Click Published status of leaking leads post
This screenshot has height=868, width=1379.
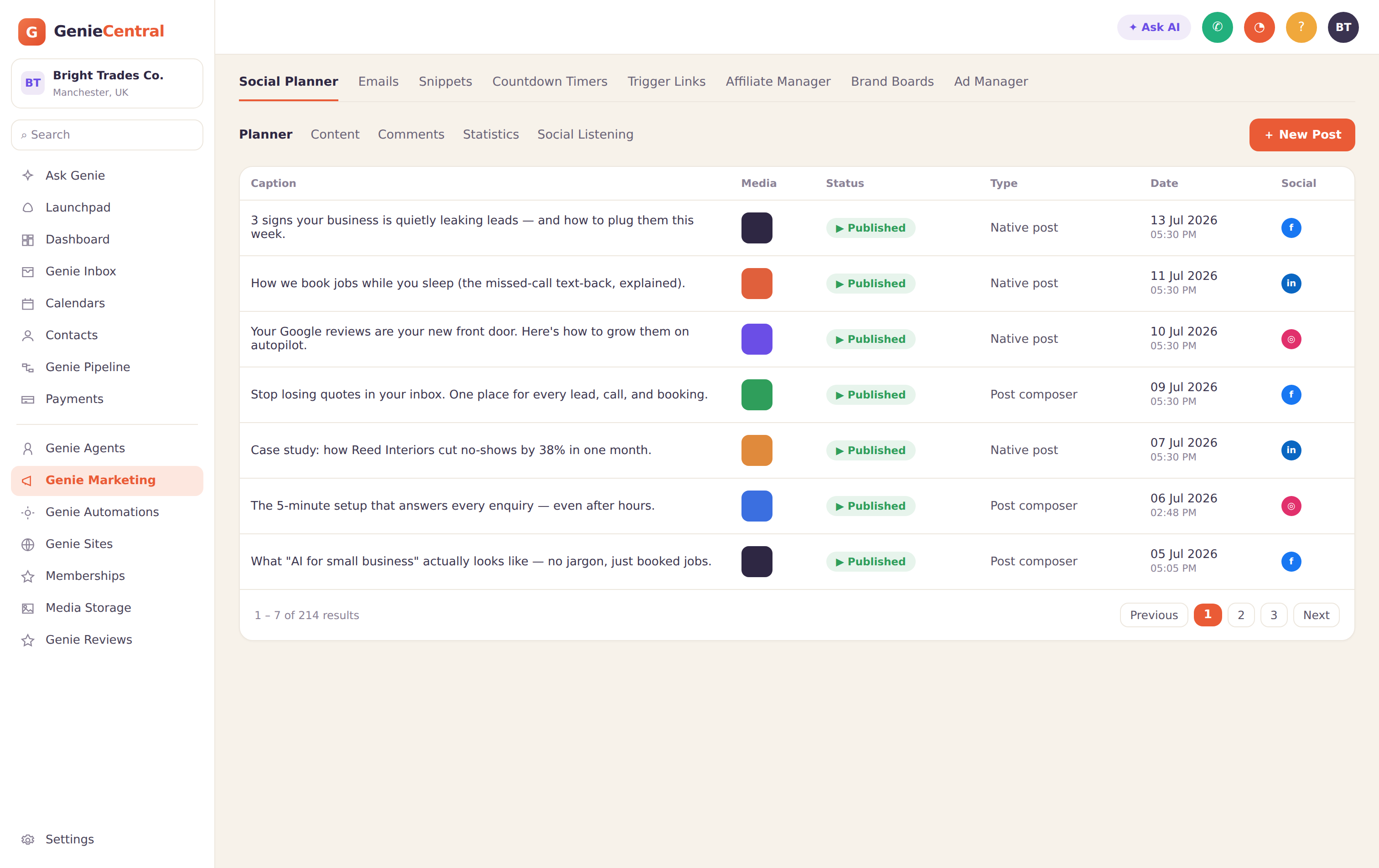click(871, 228)
